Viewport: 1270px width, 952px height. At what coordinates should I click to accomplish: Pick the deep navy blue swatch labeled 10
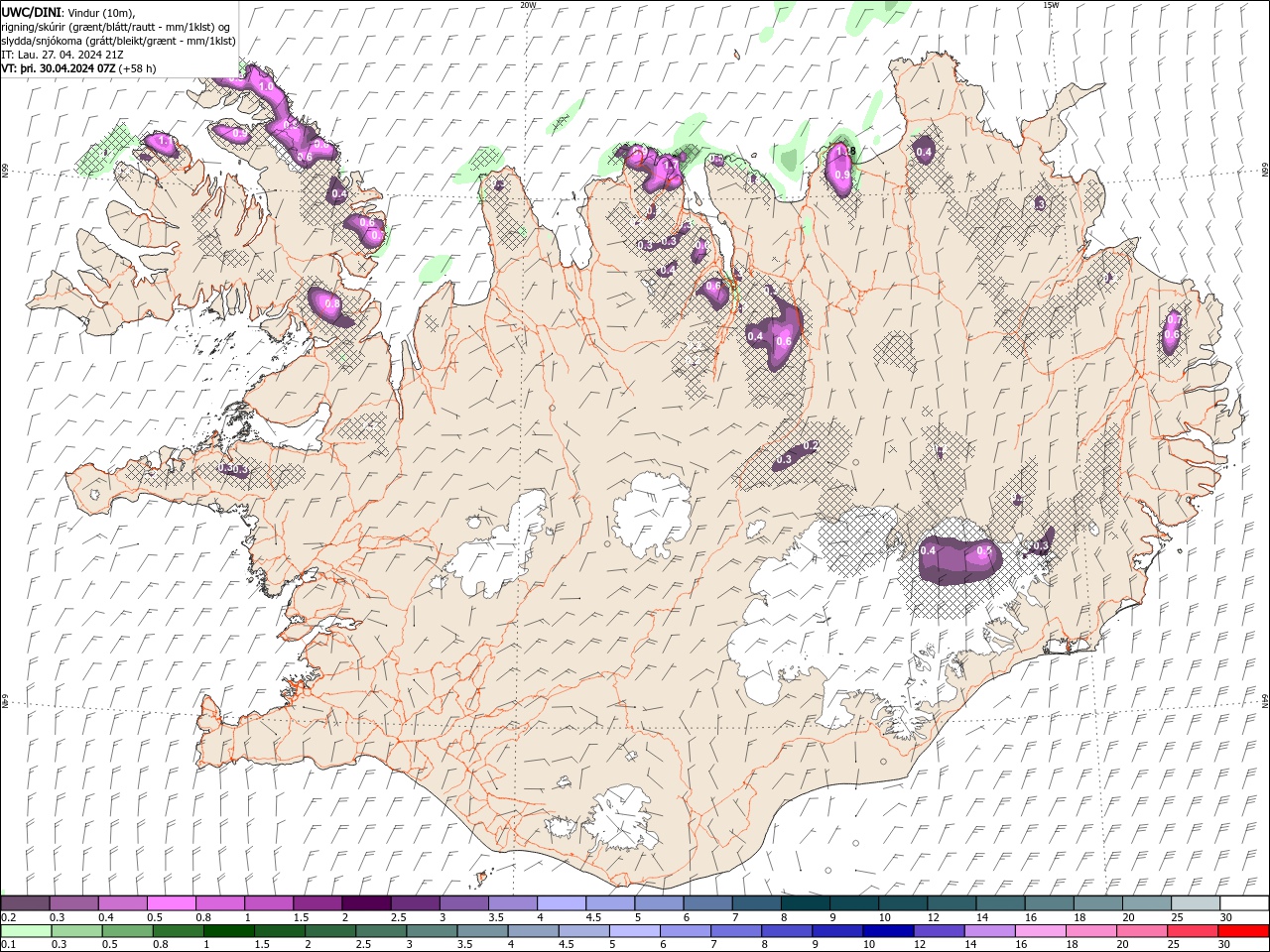click(888, 931)
